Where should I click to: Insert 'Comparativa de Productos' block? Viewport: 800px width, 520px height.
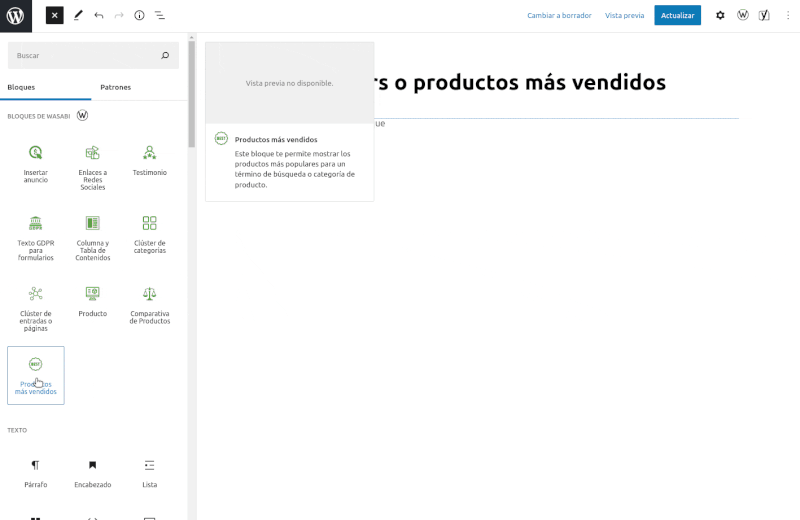click(149, 304)
